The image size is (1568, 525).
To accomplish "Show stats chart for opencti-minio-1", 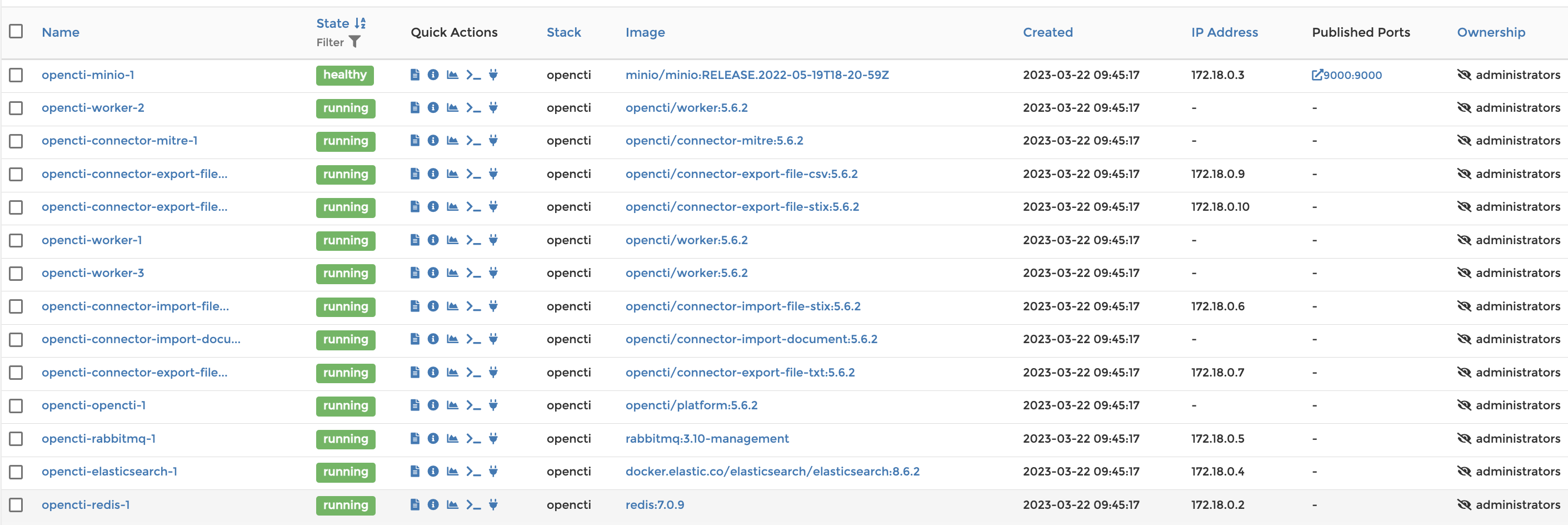I will pos(452,75).
